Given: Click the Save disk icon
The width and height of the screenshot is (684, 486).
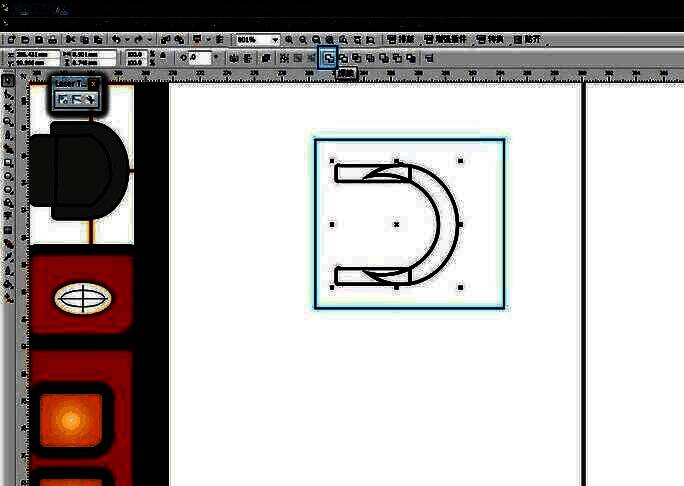Looking at the screenshot, I should click(37, 39).
